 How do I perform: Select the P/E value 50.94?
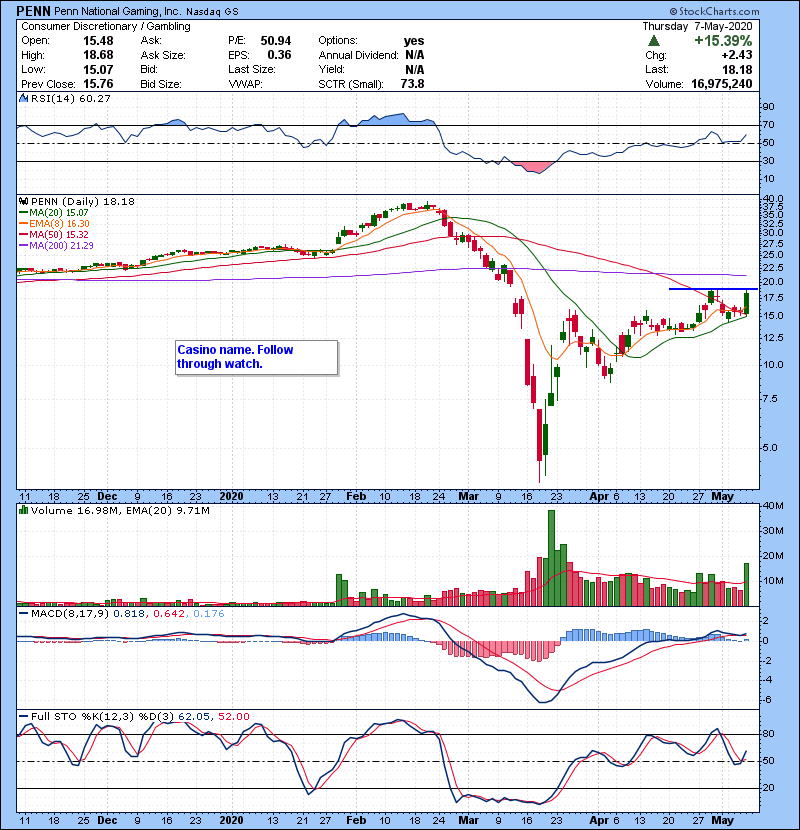[276, 41]
